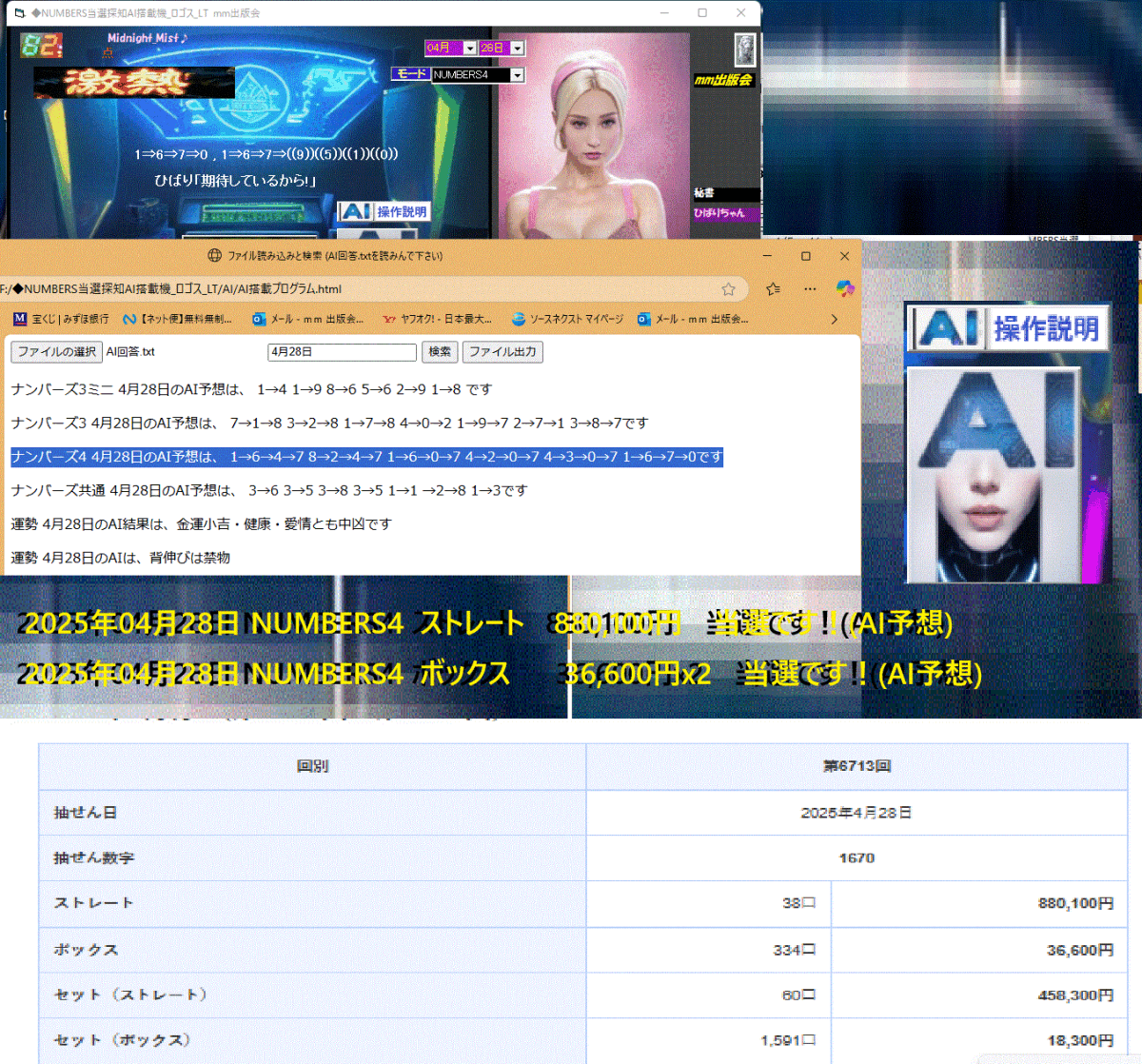Click the small AI 操作説明 button
This screenshot has width=1142, height=1064.
tap(384, 211)
